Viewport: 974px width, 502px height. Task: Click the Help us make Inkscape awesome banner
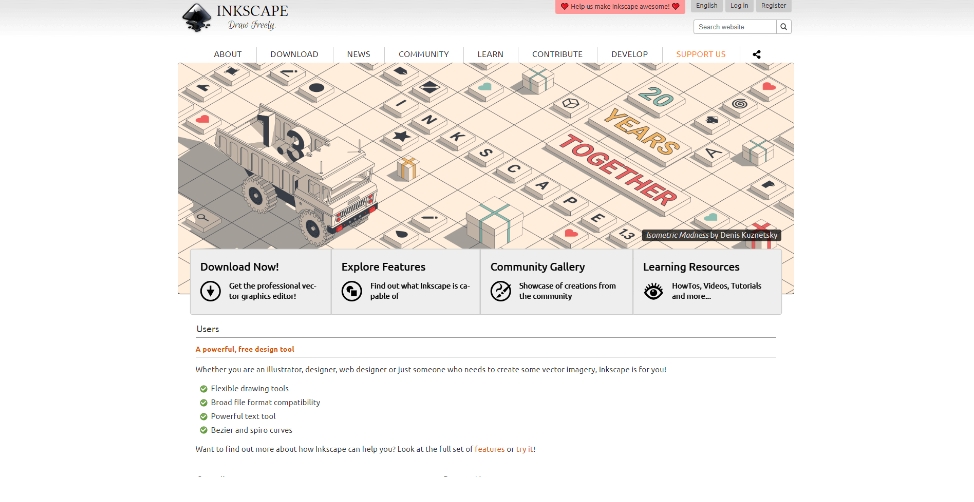pyautogui.click(x=619, y=7)
